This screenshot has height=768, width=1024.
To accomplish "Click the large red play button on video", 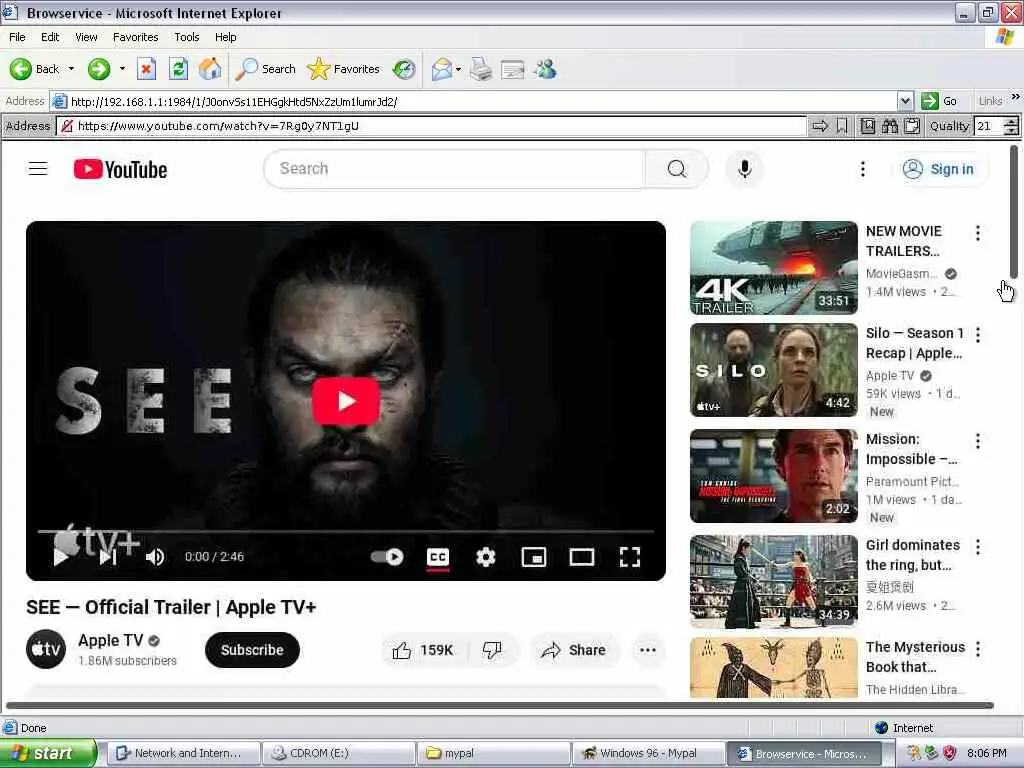I will pyautogui.click(x=346, y=401).
